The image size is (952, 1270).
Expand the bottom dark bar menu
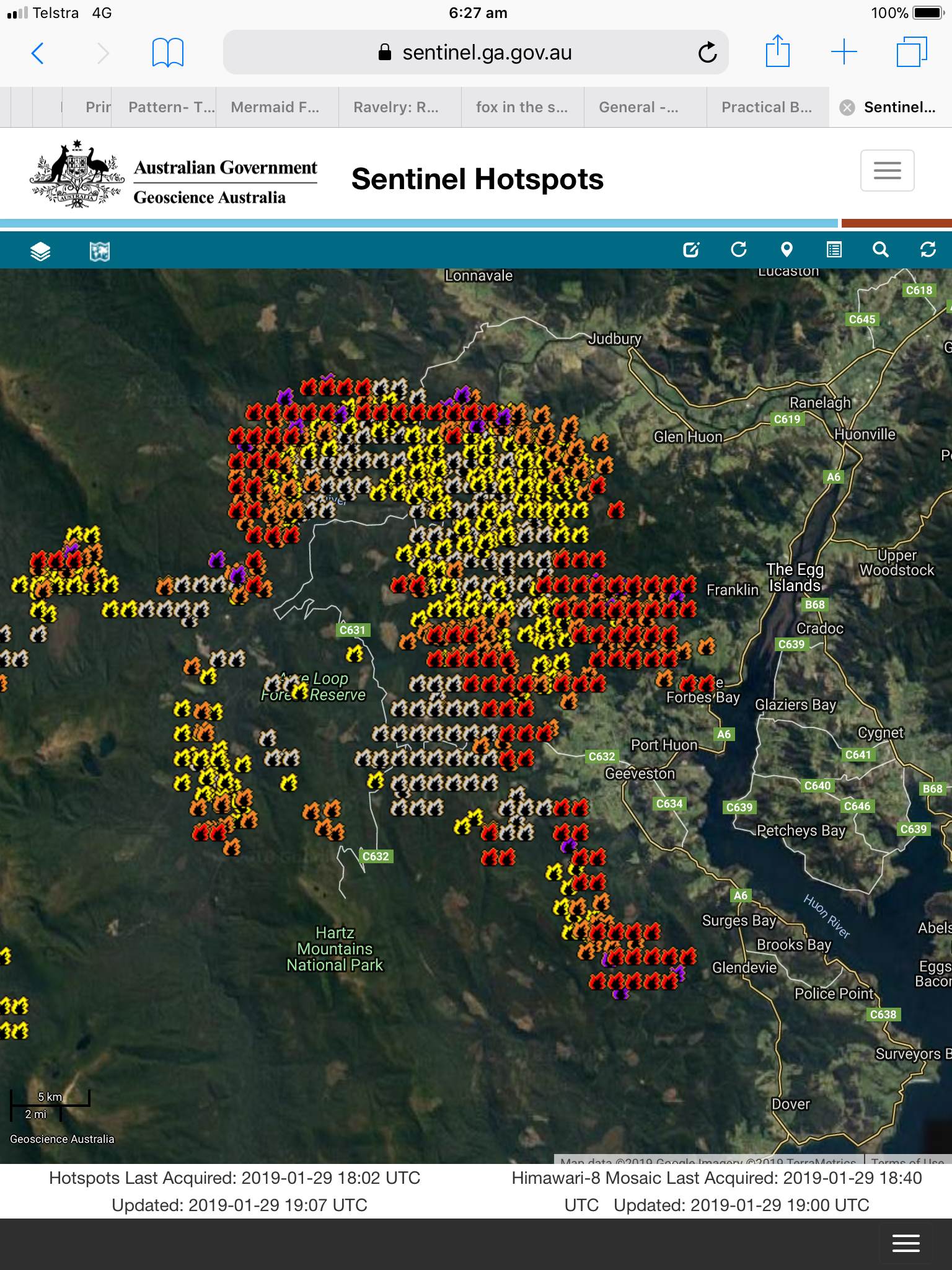906,1243
